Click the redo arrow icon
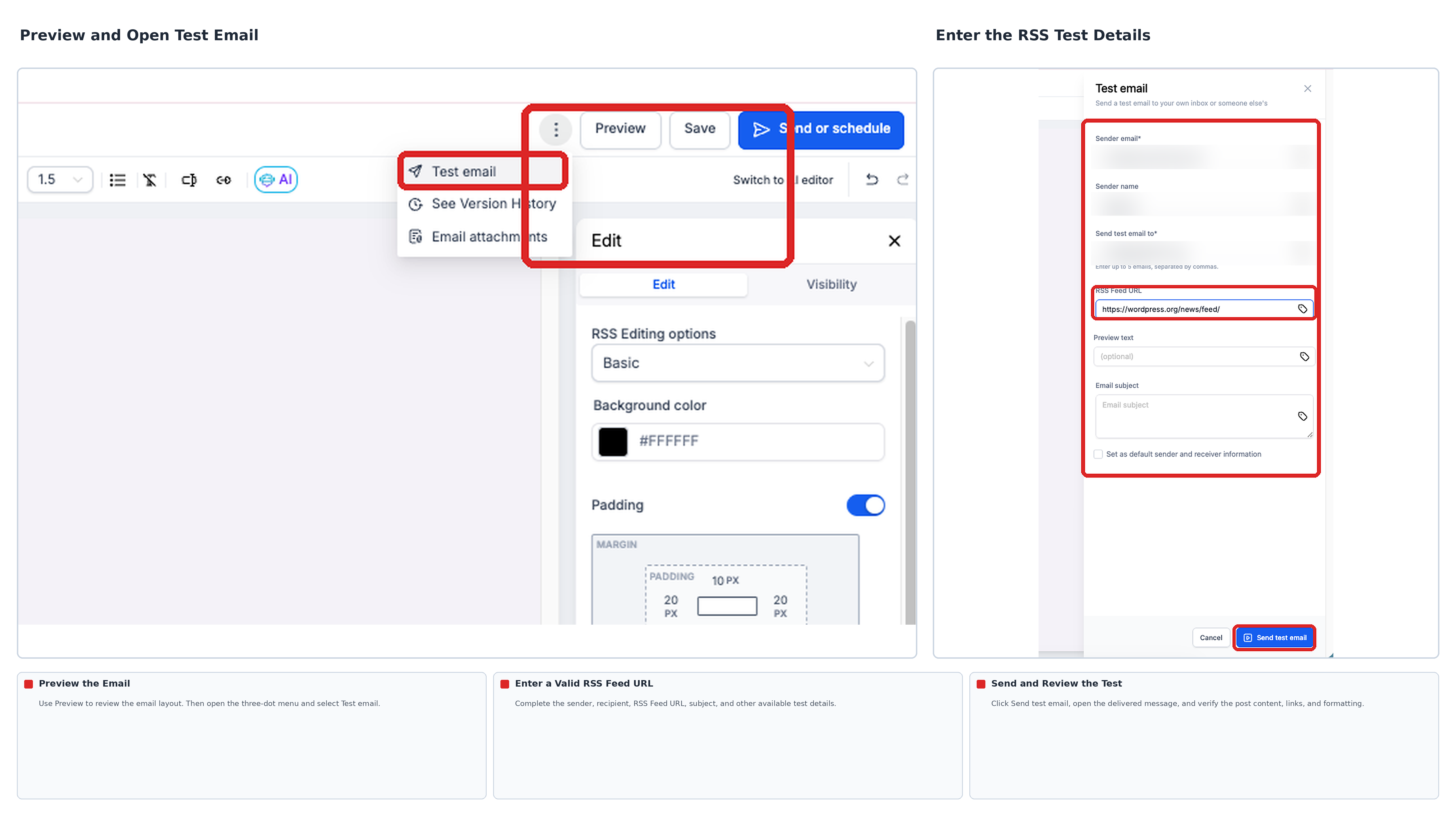1456x816 pixels. (903, 180)
